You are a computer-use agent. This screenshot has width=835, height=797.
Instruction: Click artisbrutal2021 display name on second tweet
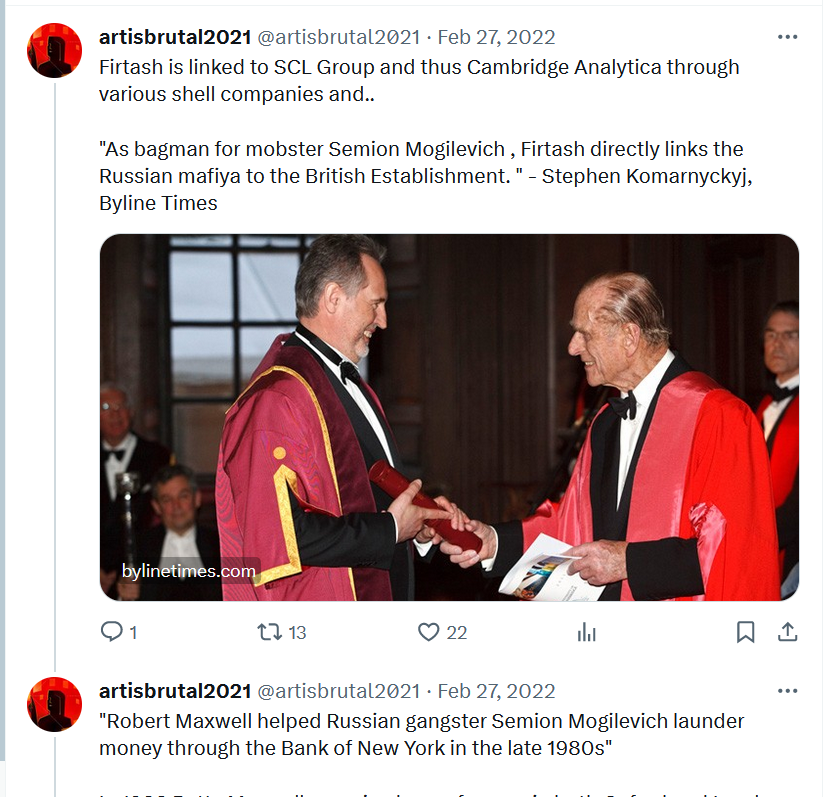[x=175, y=691]
